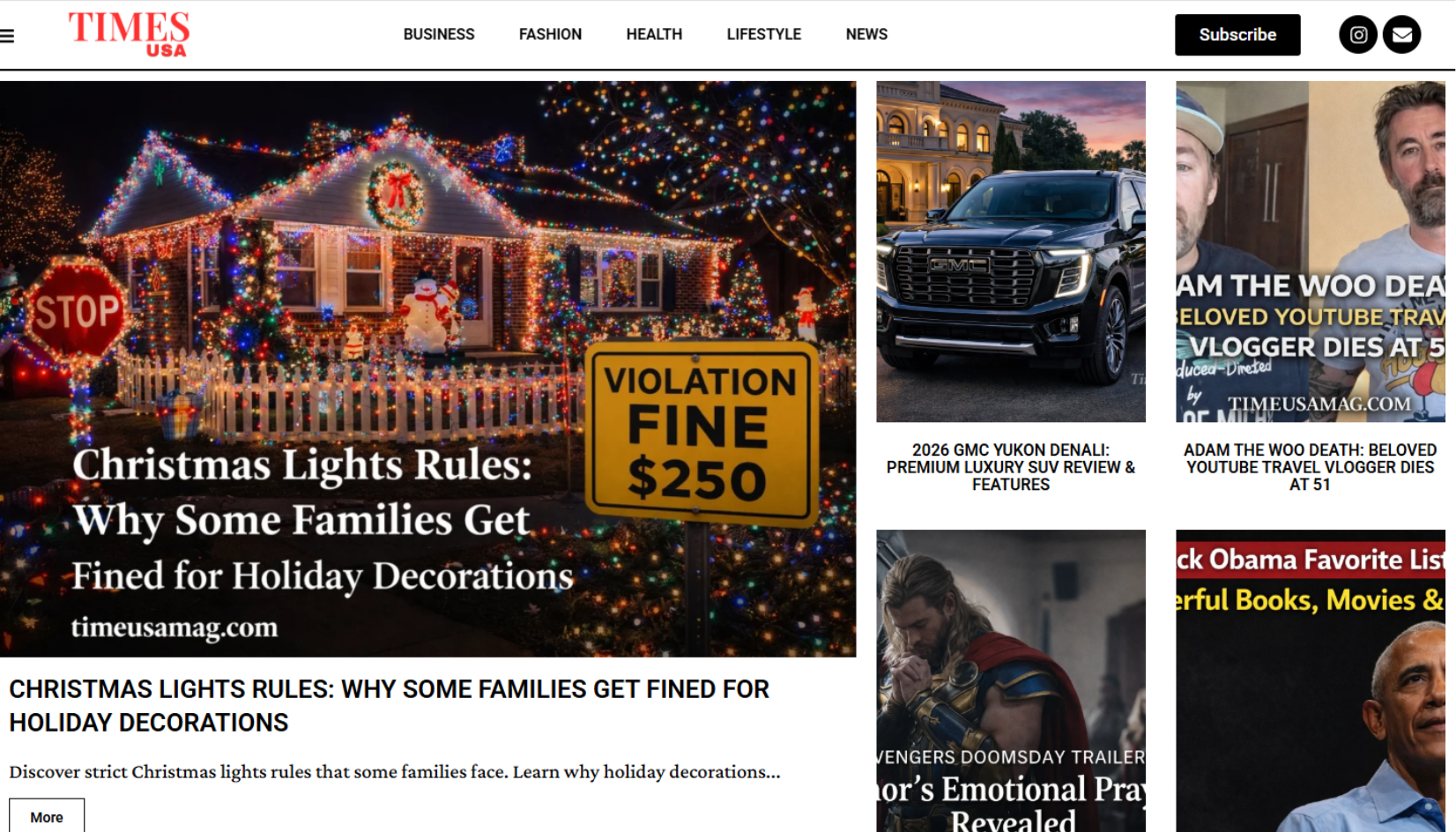Open the hamburger menu icon
This screenshot has width=1456, height=832.
(x=7, y=35)
